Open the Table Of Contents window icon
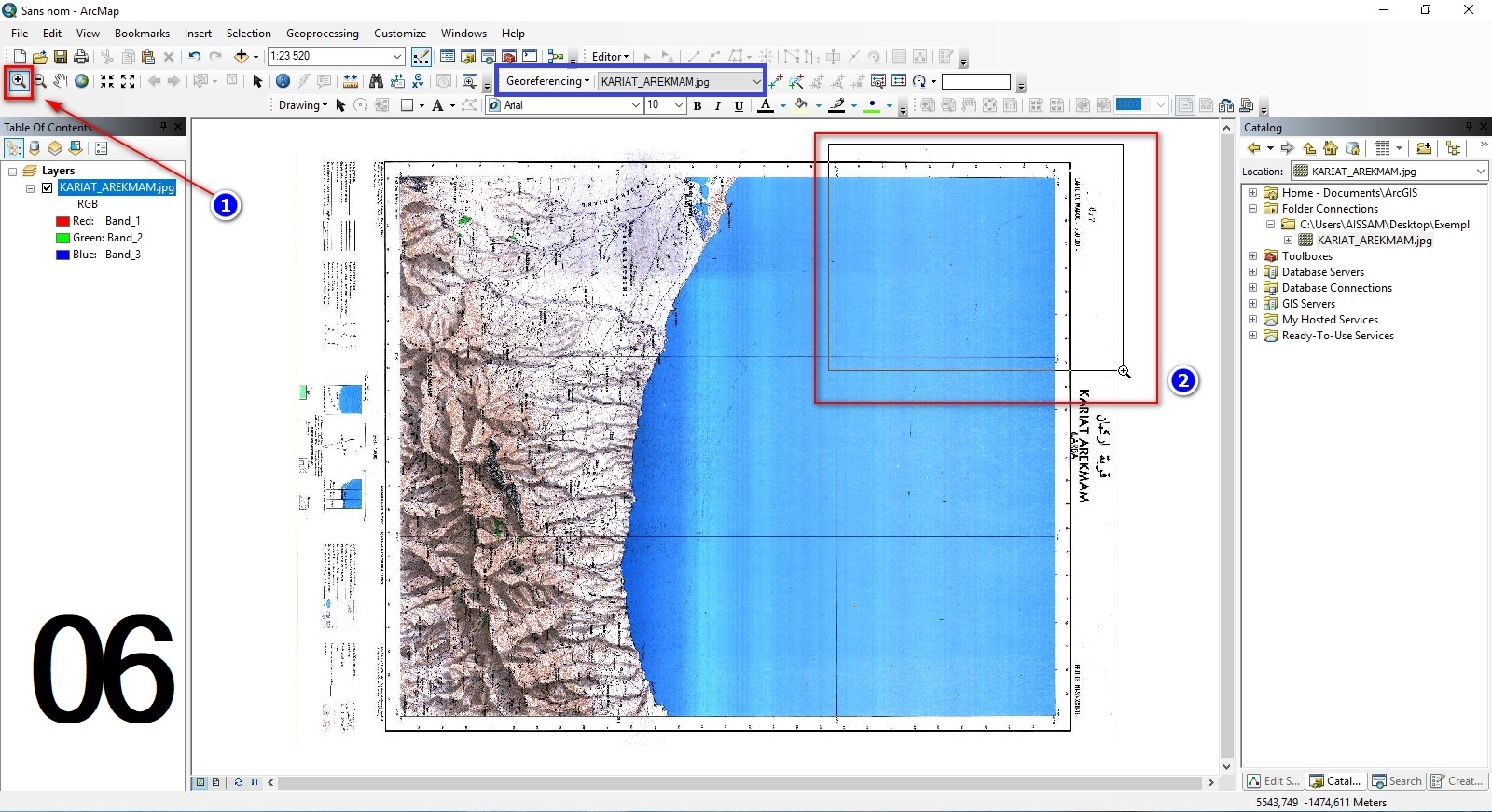The image size is (1492, 812). [448, 57]
